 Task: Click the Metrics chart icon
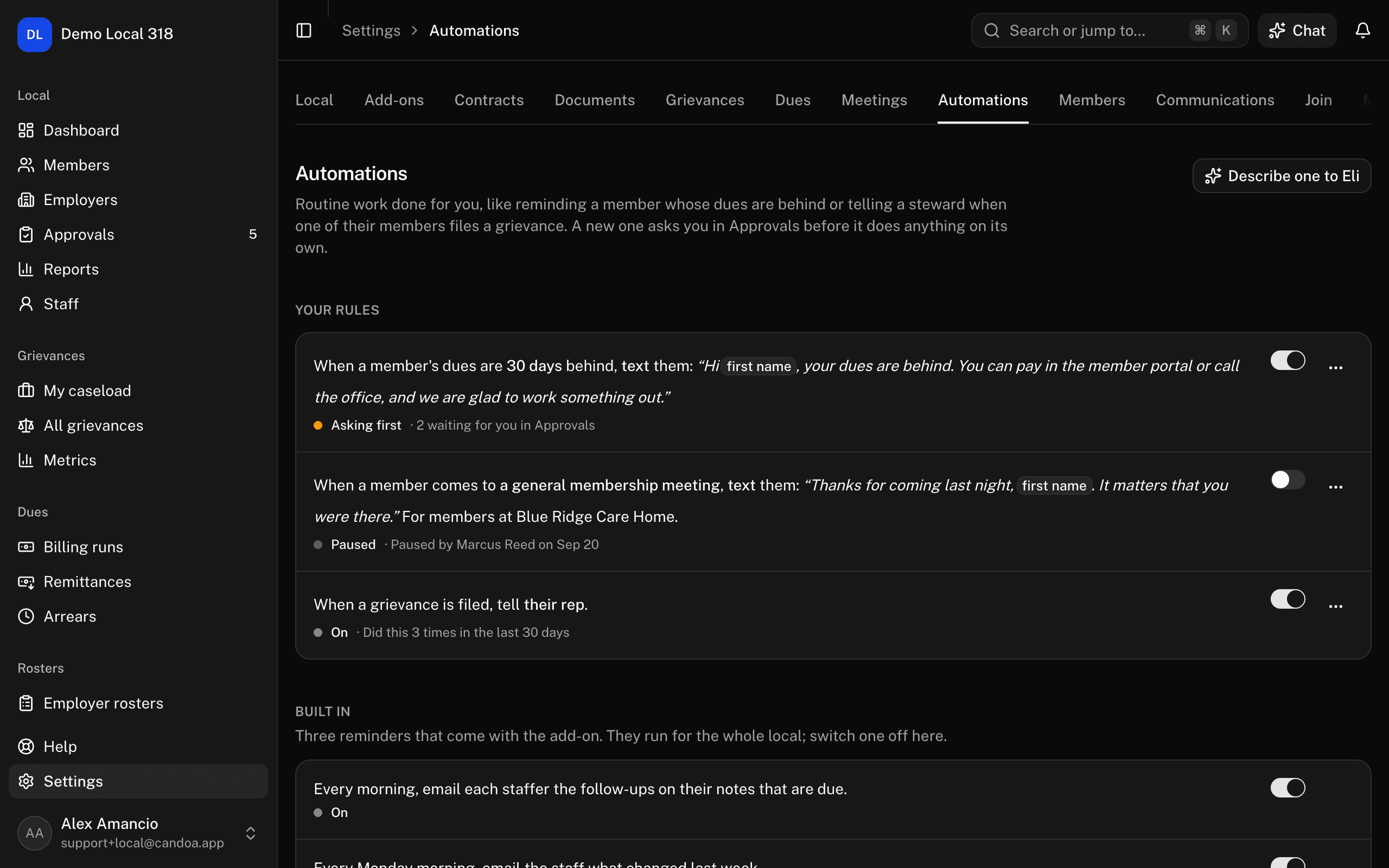[26, 460]
